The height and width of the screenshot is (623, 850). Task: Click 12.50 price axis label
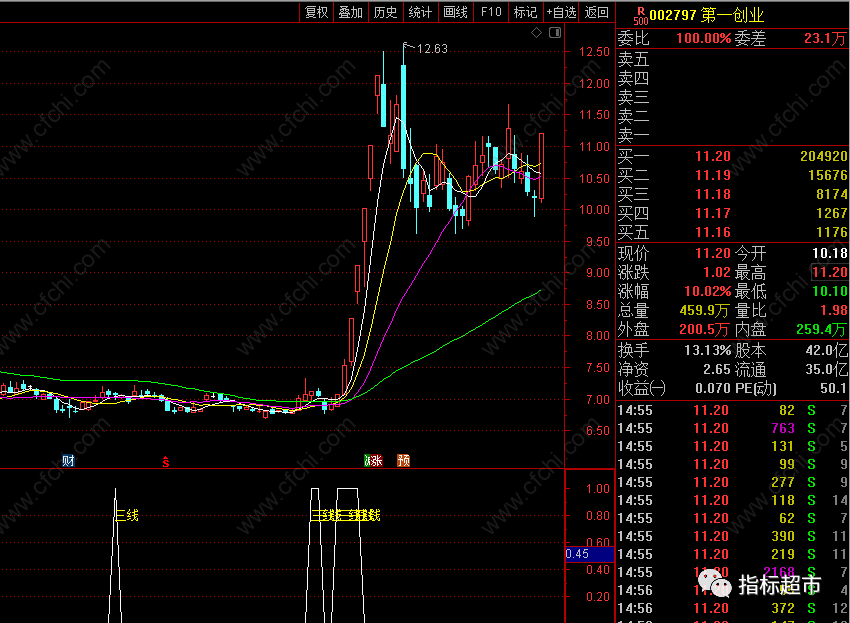[594, 52]
